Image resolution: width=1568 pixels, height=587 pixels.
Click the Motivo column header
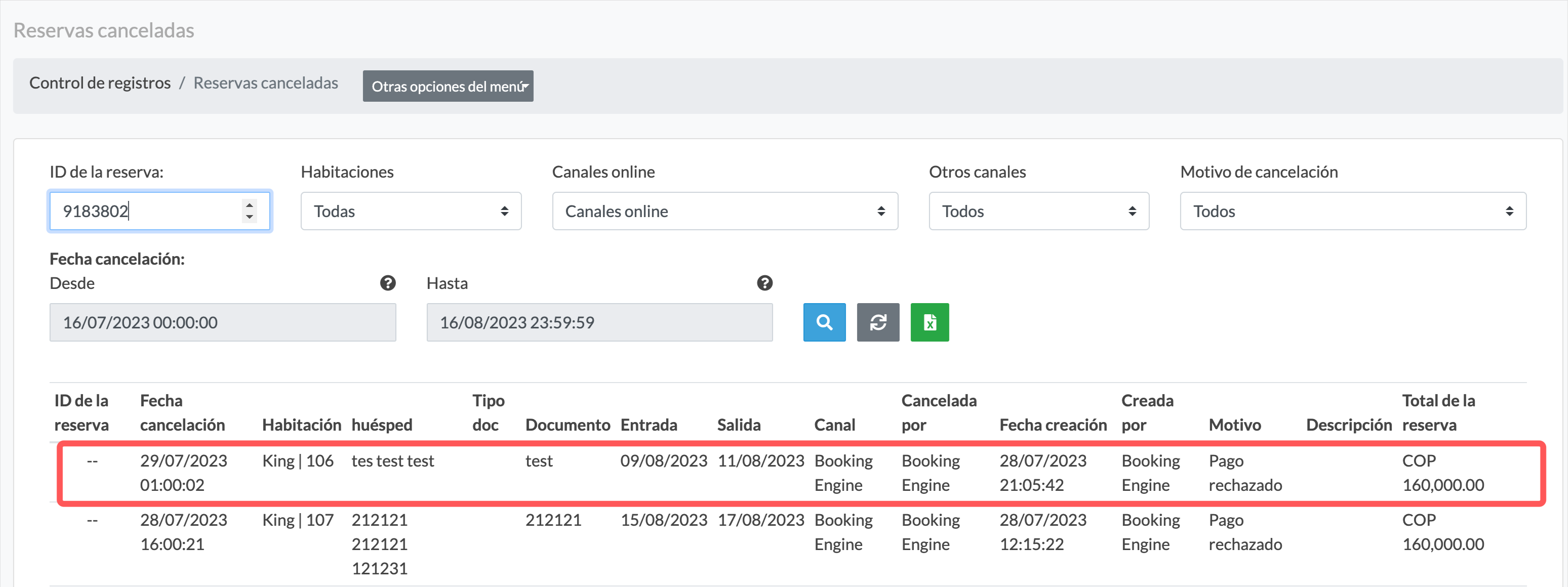click(1234, 425)
